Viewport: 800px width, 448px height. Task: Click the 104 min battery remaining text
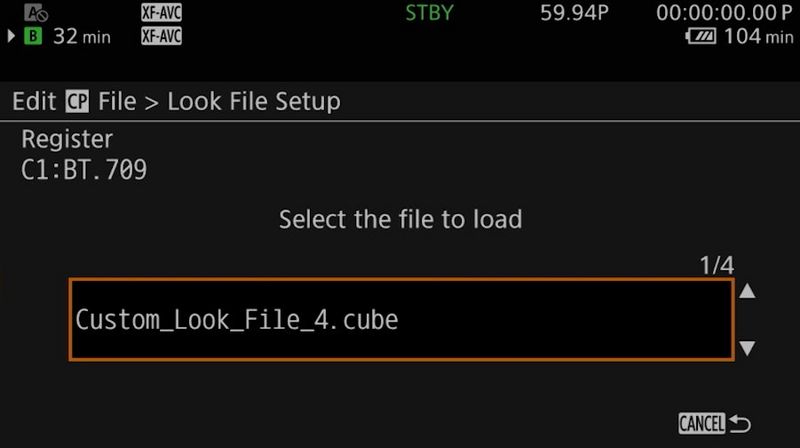[x=759, y=36]
